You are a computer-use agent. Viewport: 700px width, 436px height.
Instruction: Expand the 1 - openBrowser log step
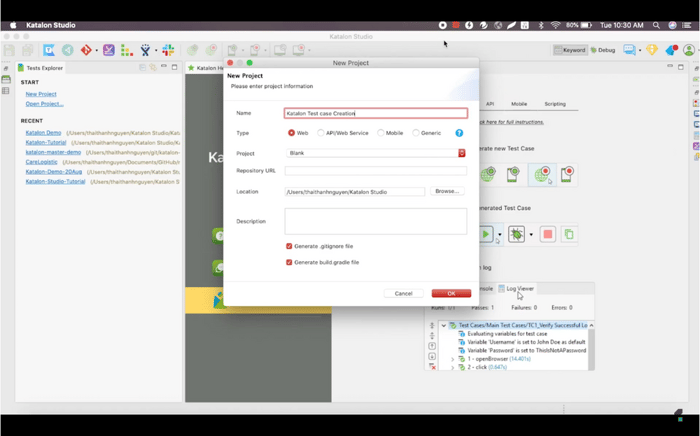[452, 359]
